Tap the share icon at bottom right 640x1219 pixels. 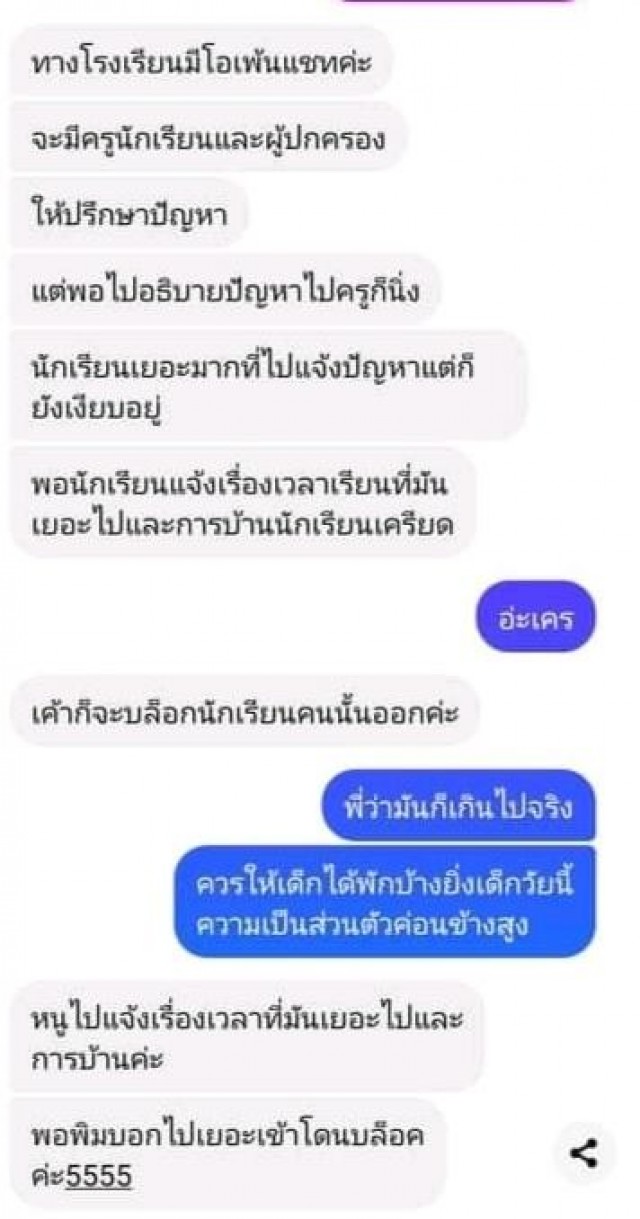(584, 1153)
